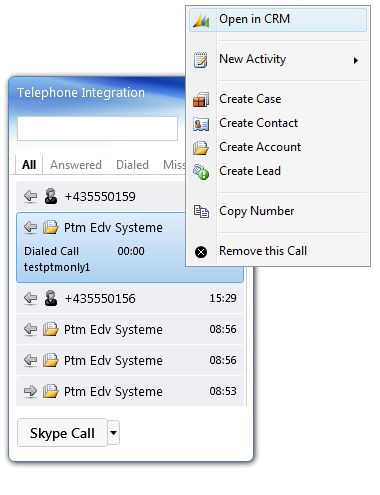The image size is (380, 495).
Task: Click the Create Account folder icon
Action: [201, 148]
